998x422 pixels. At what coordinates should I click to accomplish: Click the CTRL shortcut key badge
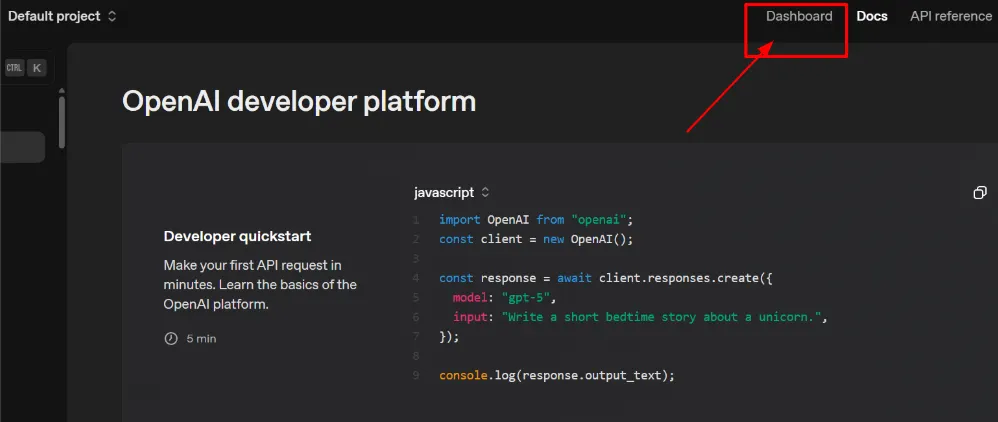[14, 68]
